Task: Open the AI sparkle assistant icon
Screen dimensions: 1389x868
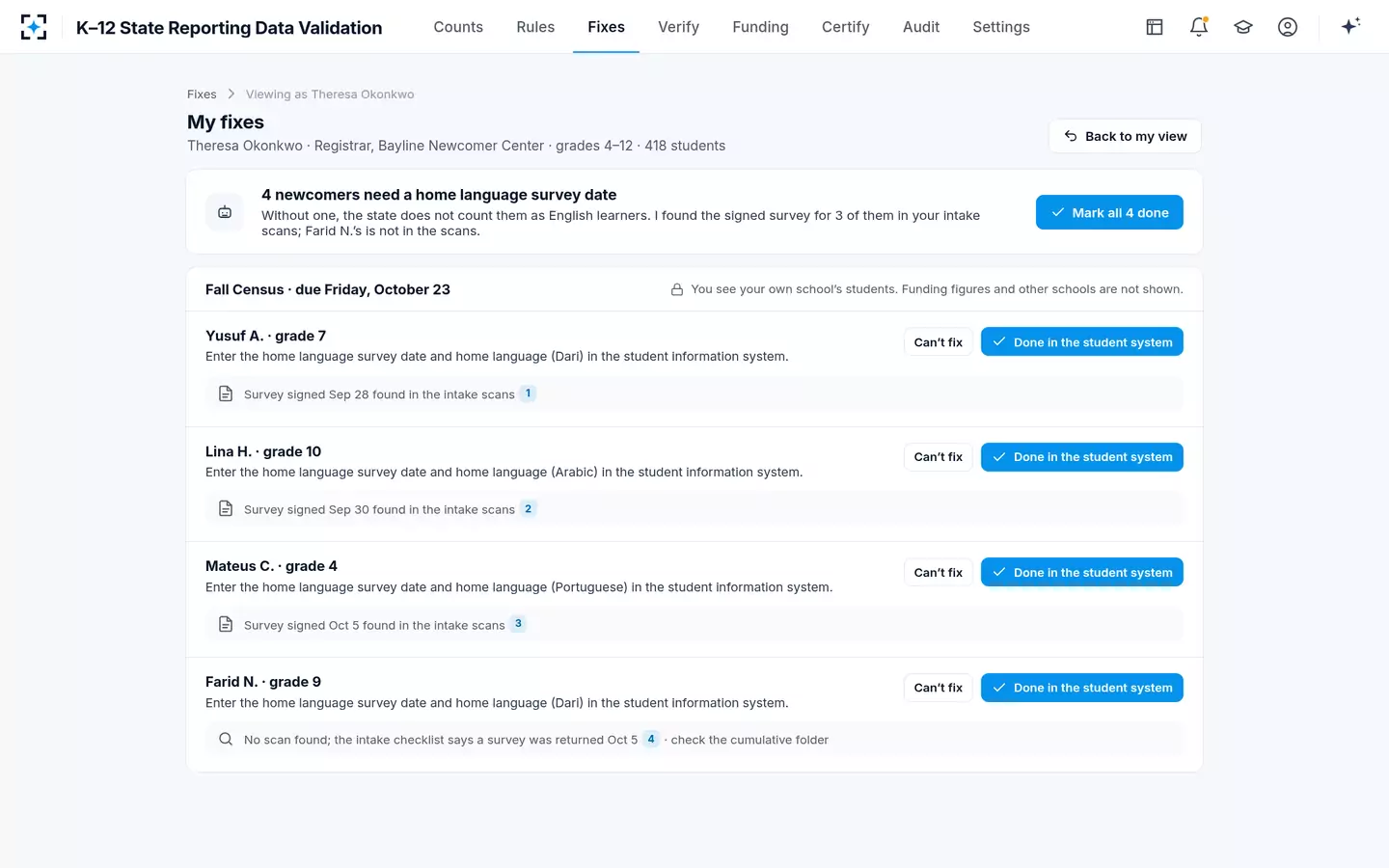Action: (1350, 26)
